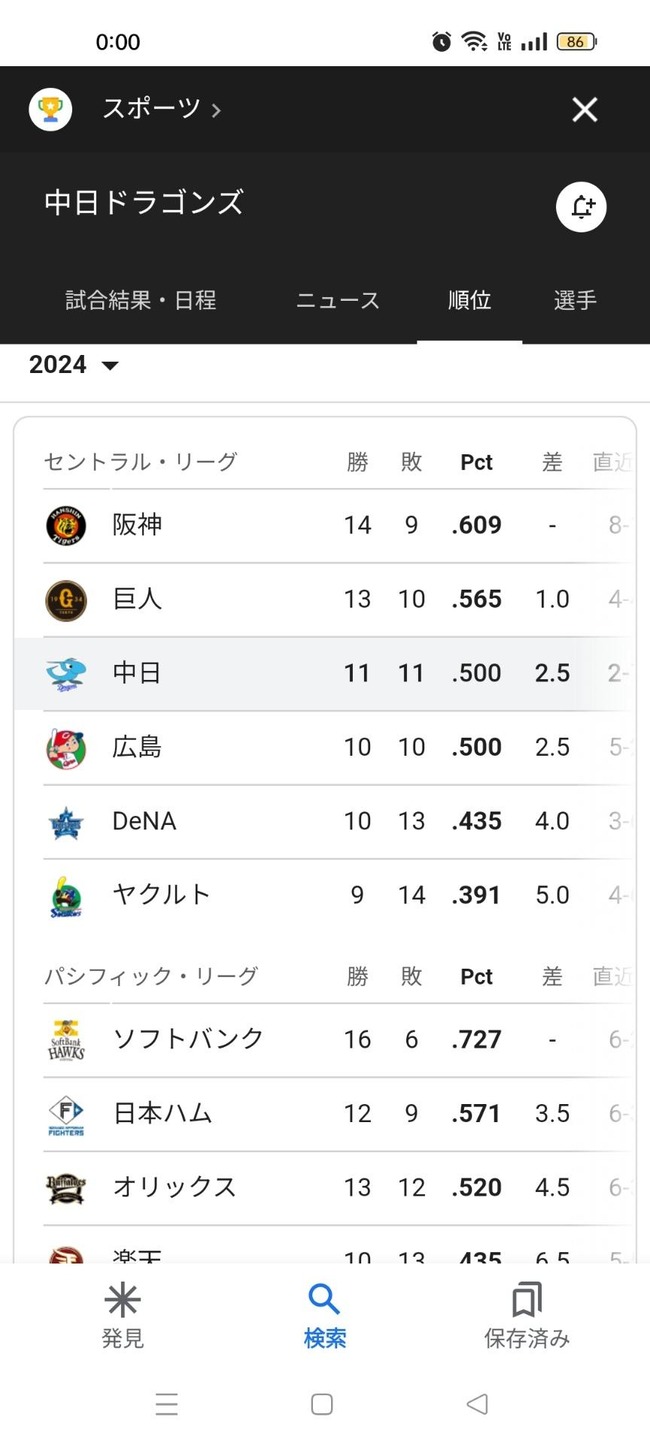650x1444 pixels.
Task: Tap the SoftBank Hawks team logo
Action: tap(66, 1040)
